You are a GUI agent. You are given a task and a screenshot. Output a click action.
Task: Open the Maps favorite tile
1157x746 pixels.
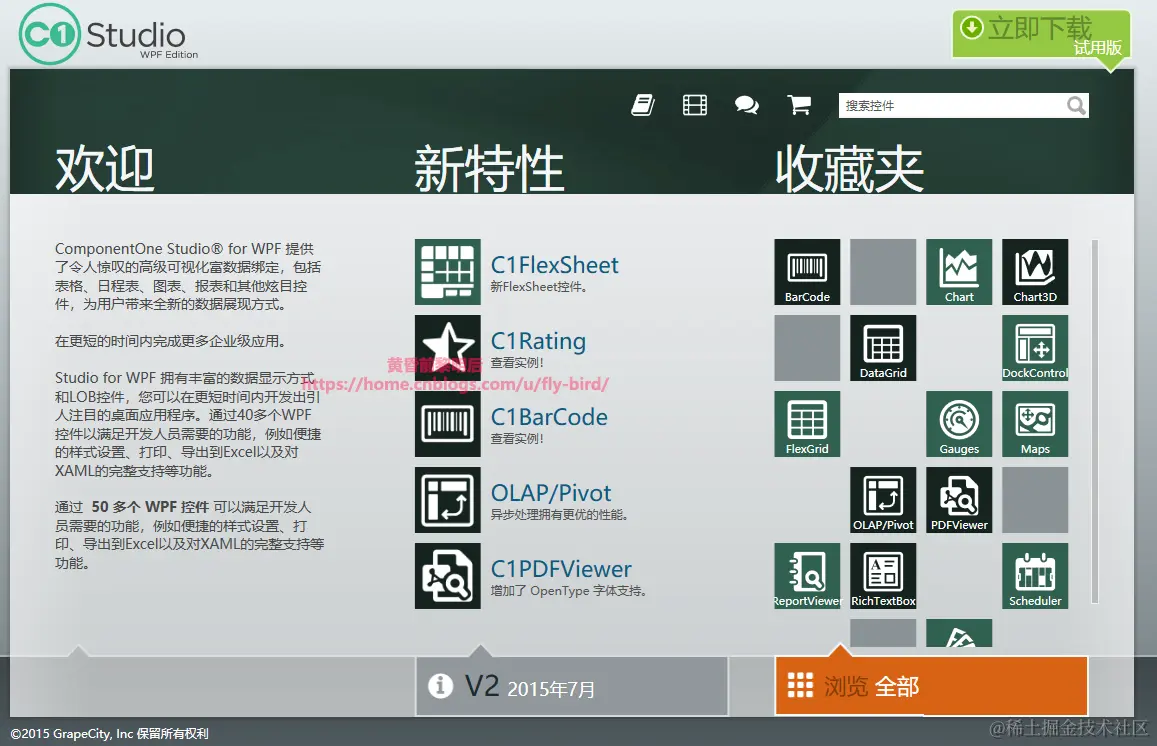click(1035, 424)
